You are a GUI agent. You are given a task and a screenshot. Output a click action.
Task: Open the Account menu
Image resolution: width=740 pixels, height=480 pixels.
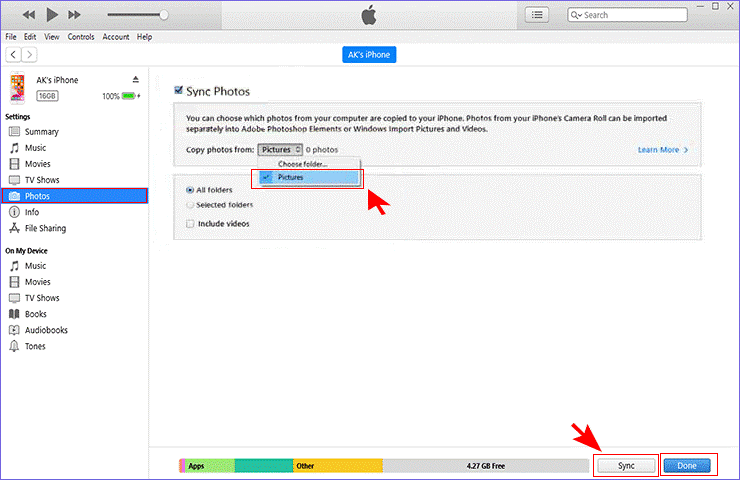[116, 37]
